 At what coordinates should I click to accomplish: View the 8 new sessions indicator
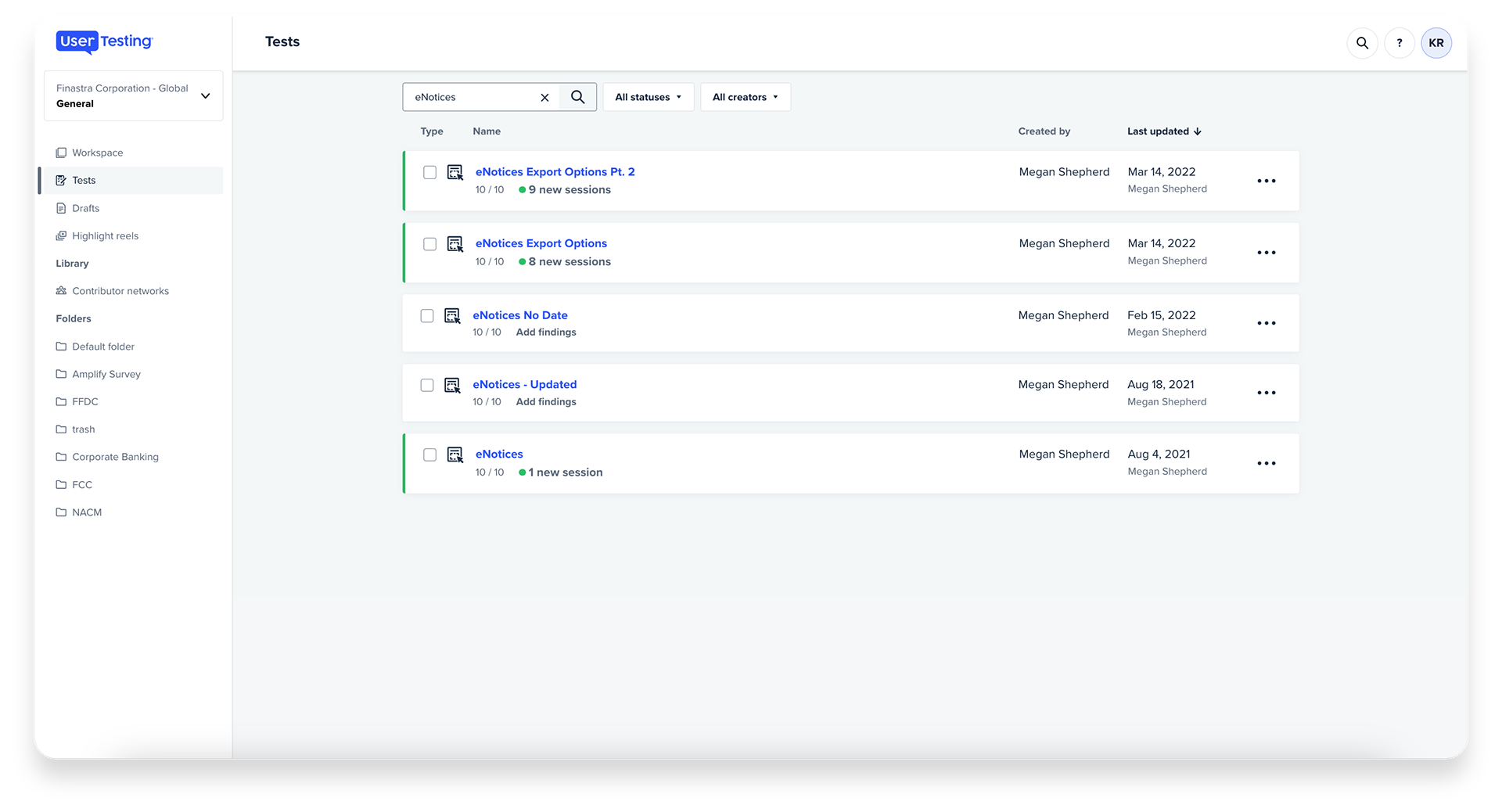point(565,262)
